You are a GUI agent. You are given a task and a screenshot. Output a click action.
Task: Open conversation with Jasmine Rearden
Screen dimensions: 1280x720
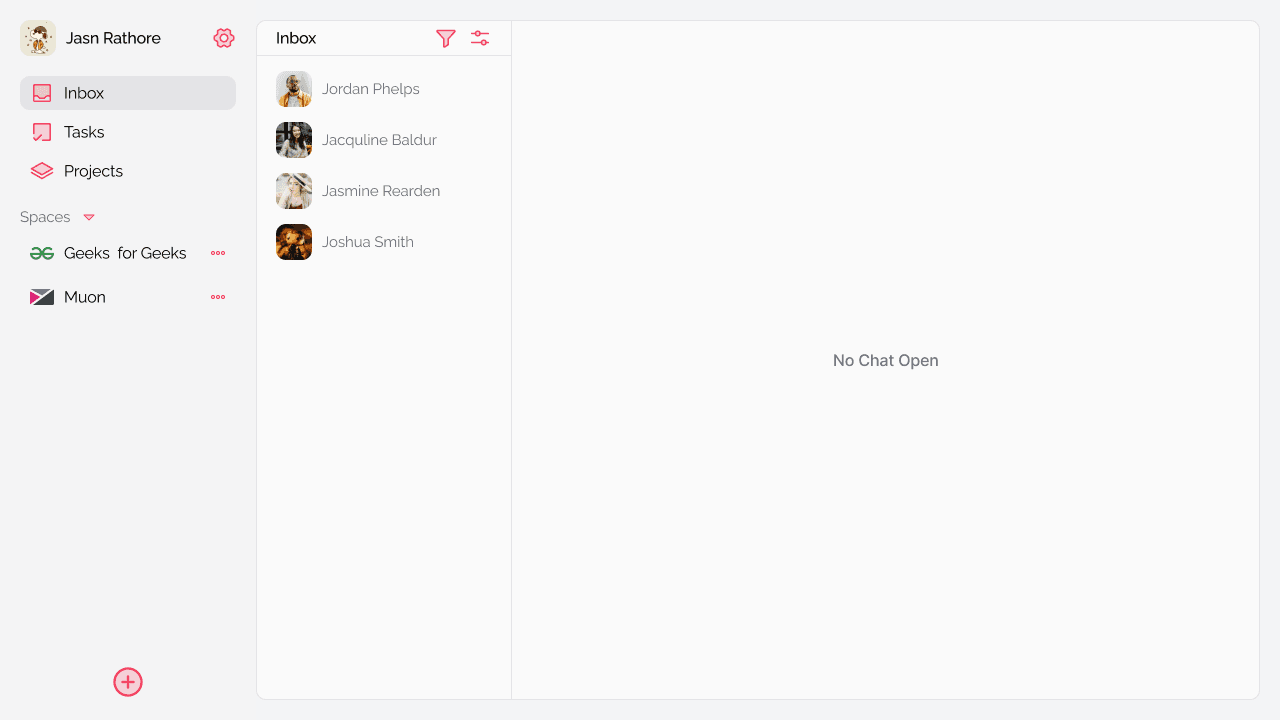[x=384, y=191]
